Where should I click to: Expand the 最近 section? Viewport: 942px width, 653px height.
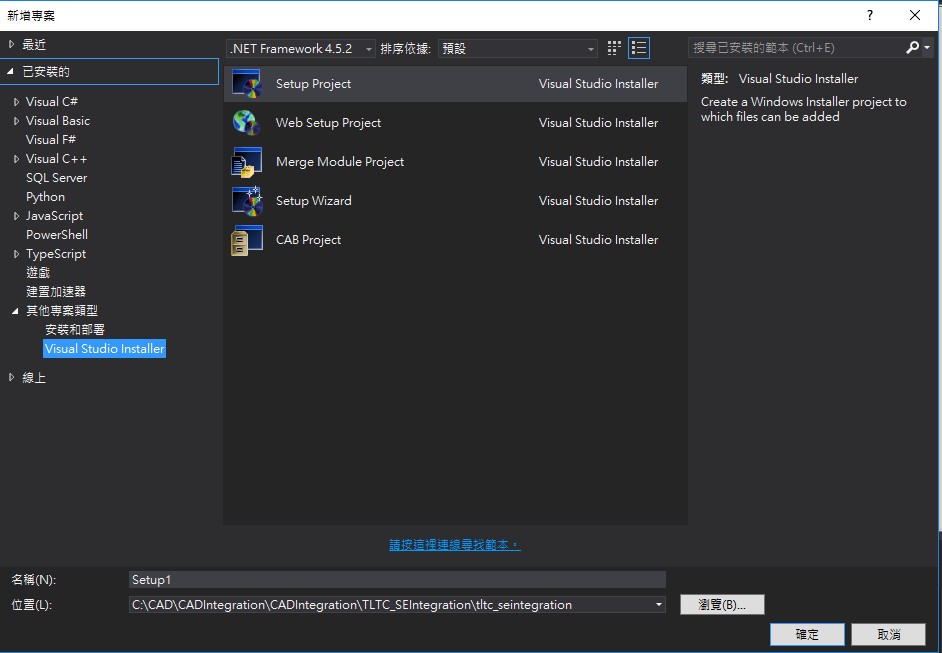tap(11, 44)
